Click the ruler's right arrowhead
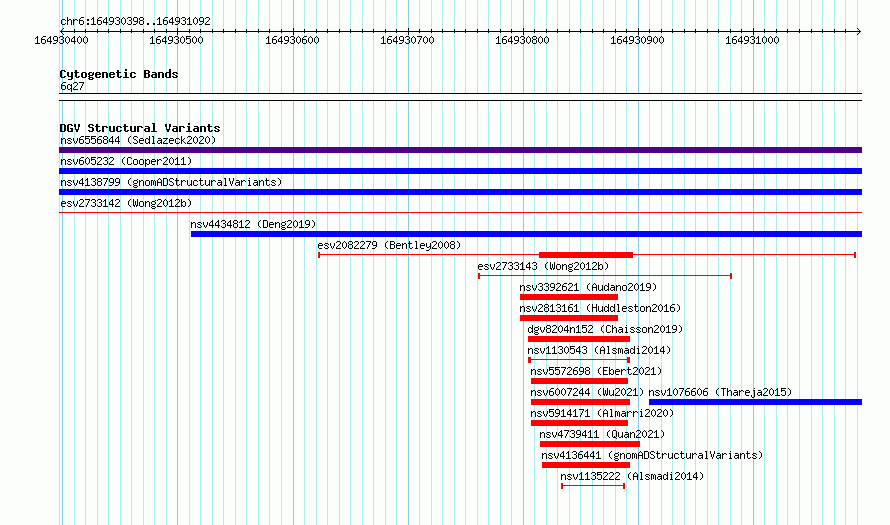 [859, 31]
